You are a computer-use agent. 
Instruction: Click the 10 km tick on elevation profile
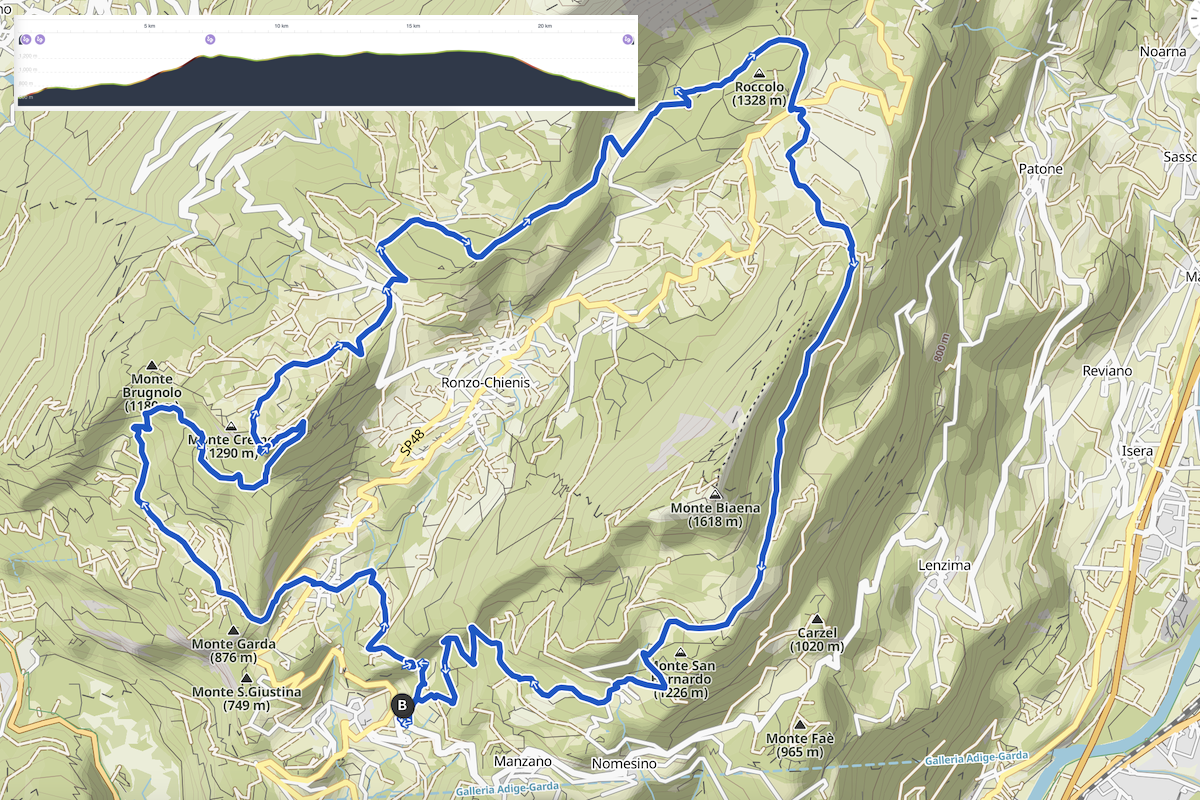[x=280, y=26]
